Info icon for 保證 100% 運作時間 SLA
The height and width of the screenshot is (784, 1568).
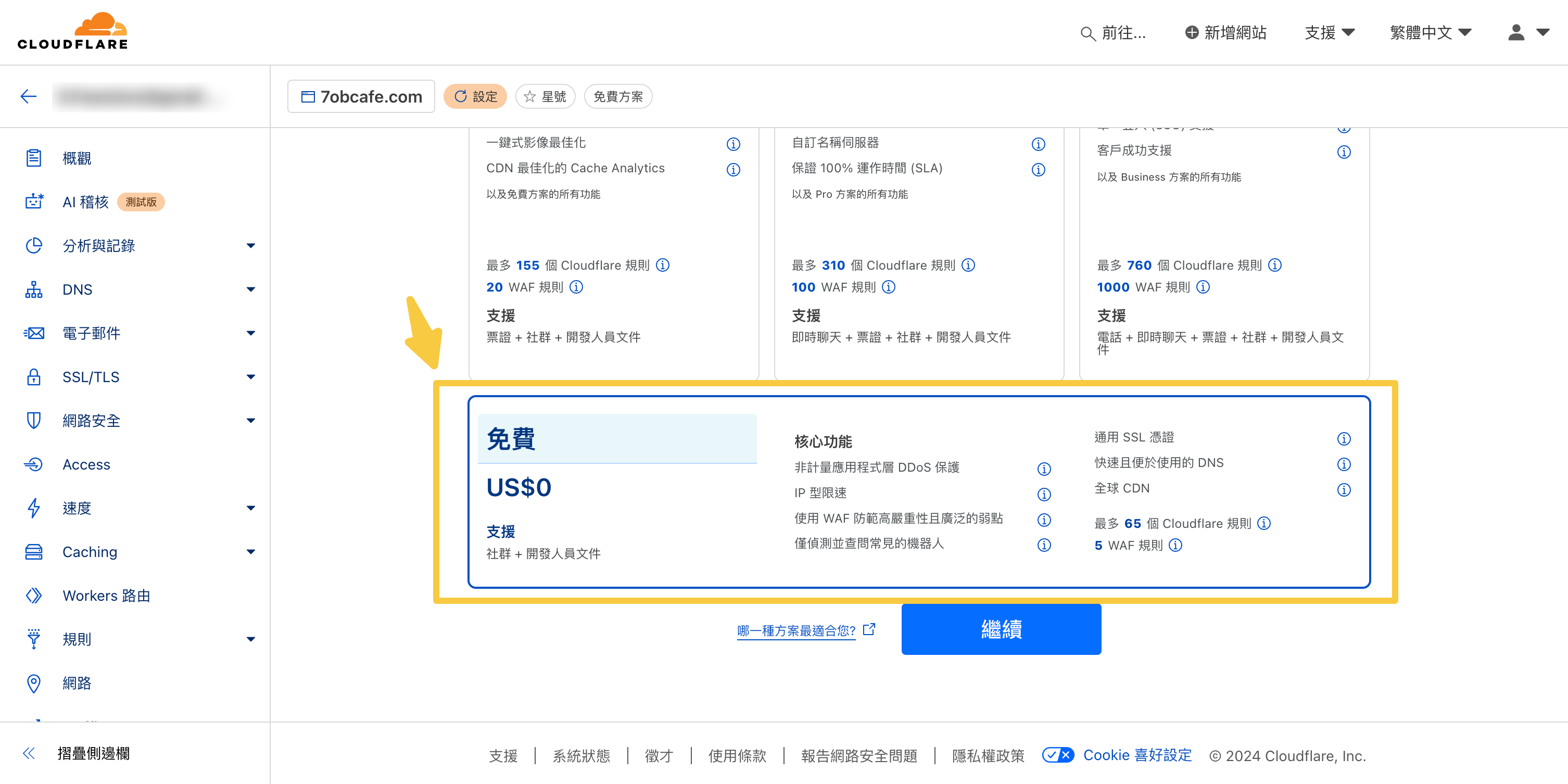(x=1039, y=170)
